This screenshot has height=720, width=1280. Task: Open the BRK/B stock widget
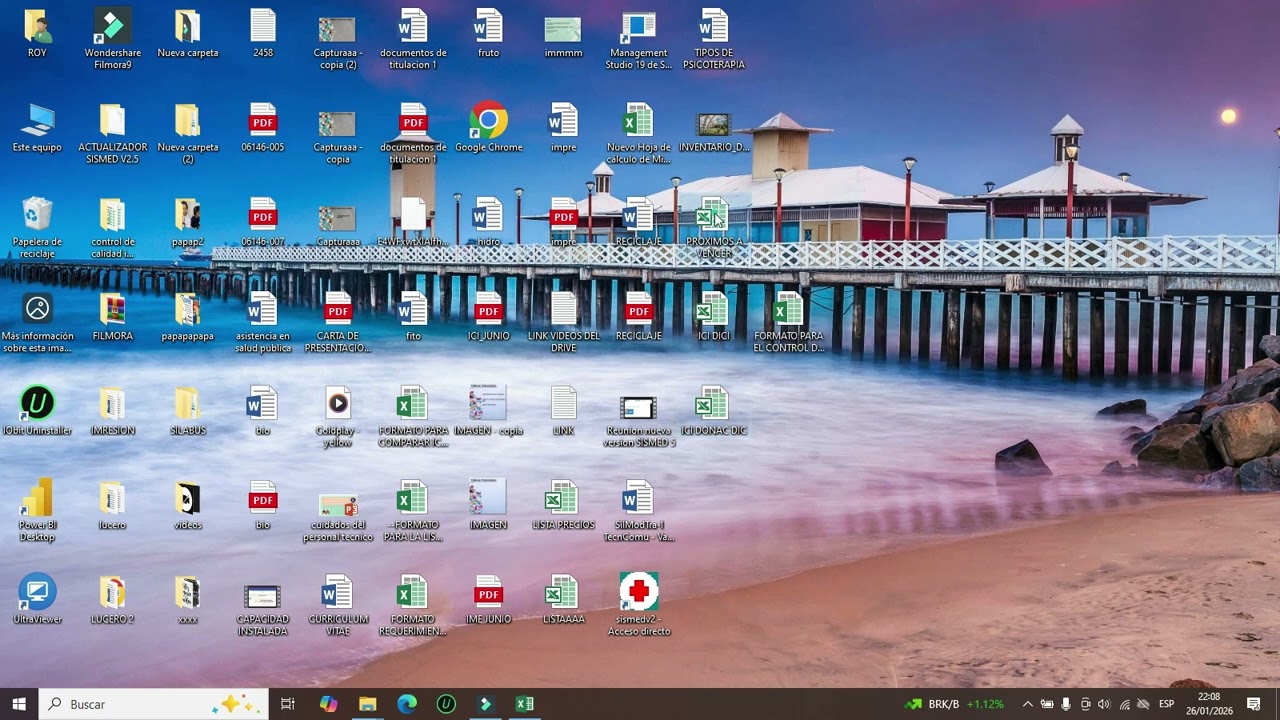(954, 704)
